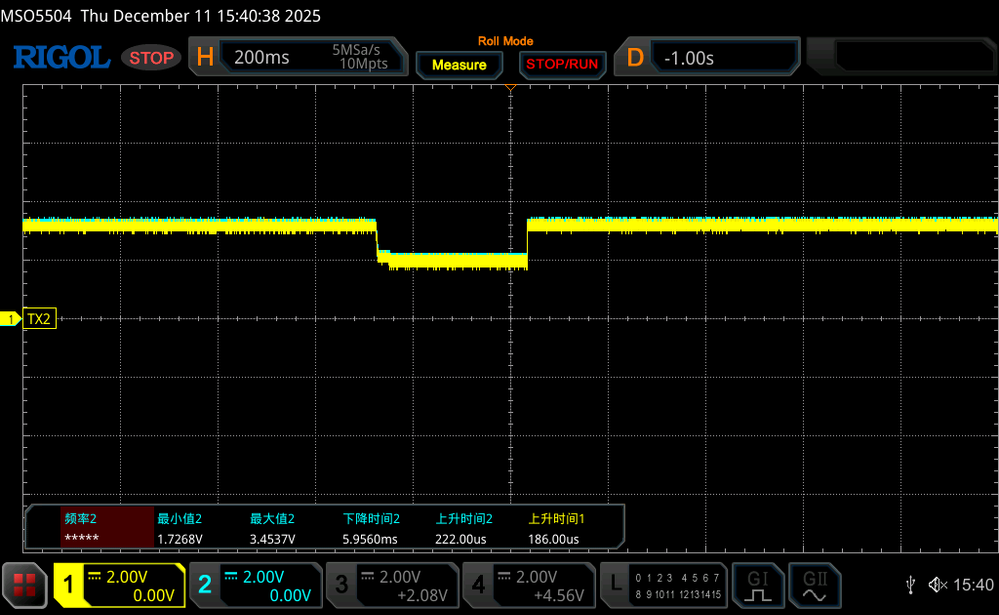999x615 pixels.
Task: Toggle channel 2 cyan 2.00V tab
Action: coord(256,585)
